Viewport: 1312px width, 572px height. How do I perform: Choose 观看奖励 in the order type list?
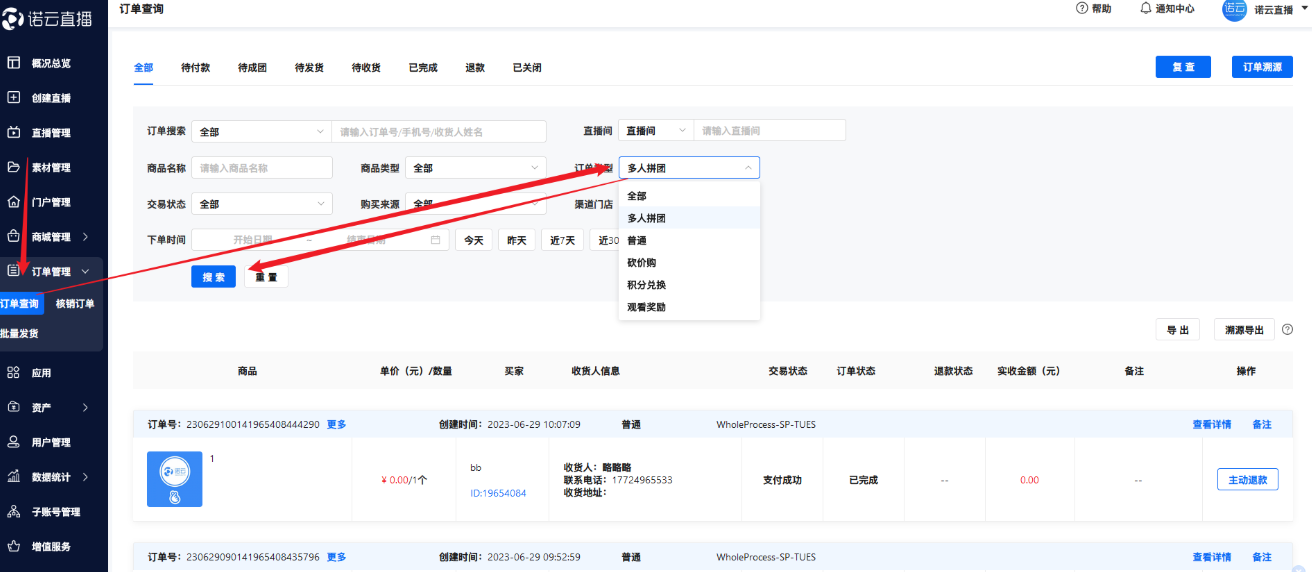coord(689,307)
